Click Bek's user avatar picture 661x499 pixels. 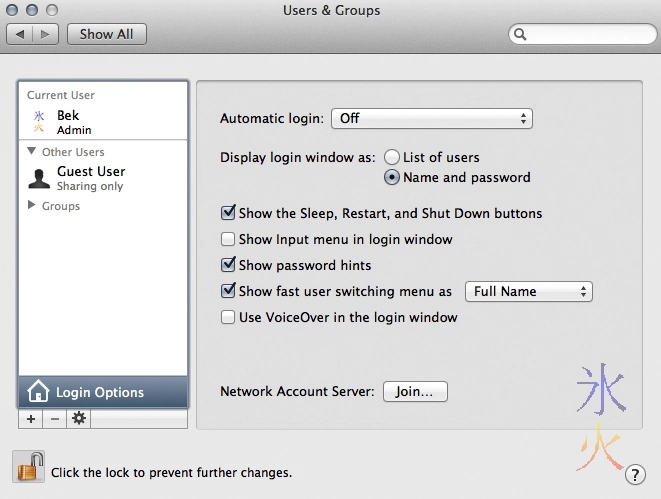click(x=39, y=122)
